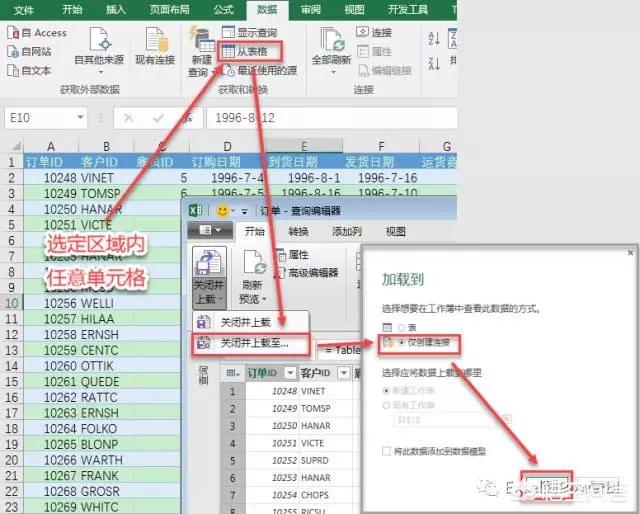Viewport: 640px width, 514px height.
Task: Open the query editor file menu button
Action: 210,230
